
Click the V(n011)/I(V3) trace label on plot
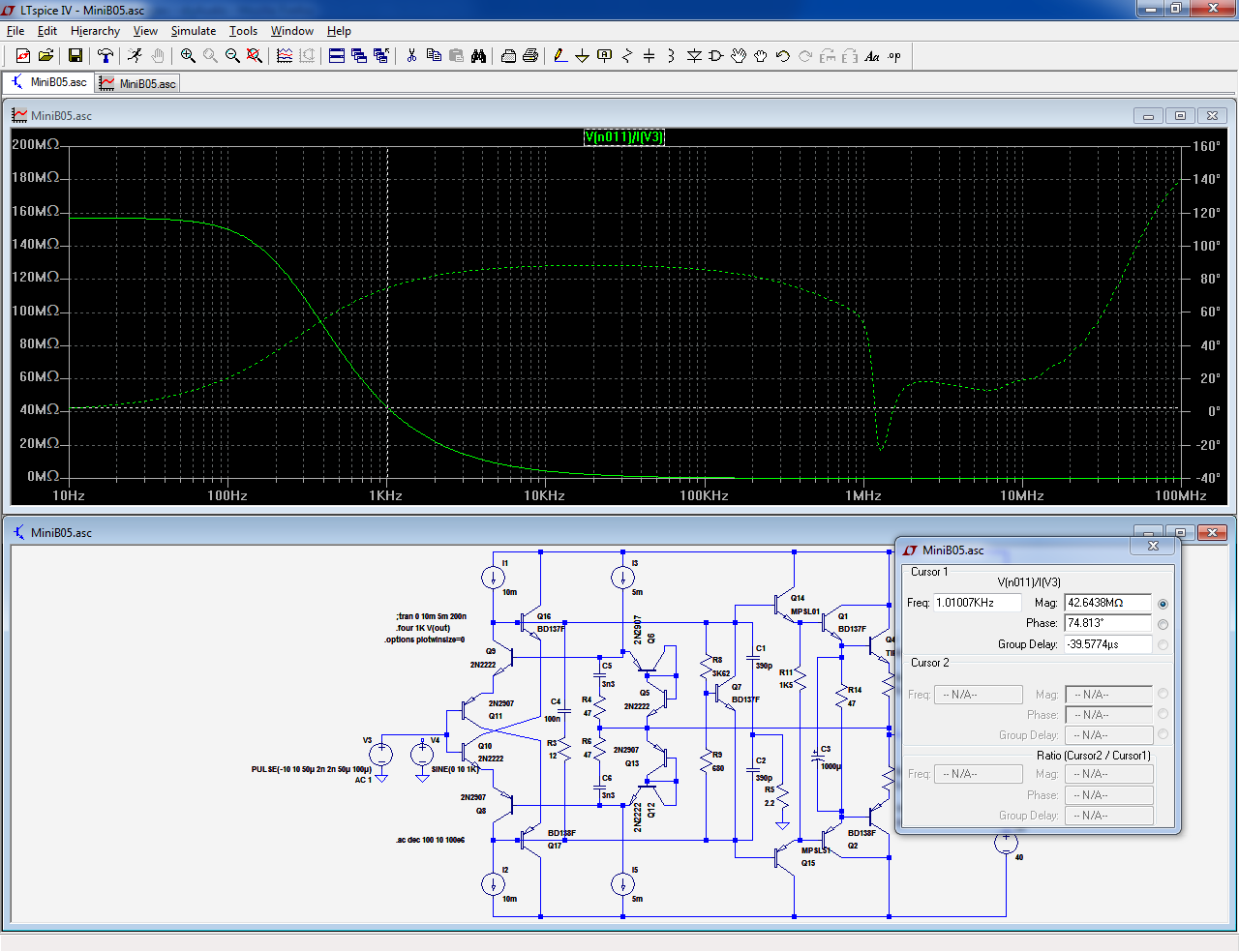[624, 136]
